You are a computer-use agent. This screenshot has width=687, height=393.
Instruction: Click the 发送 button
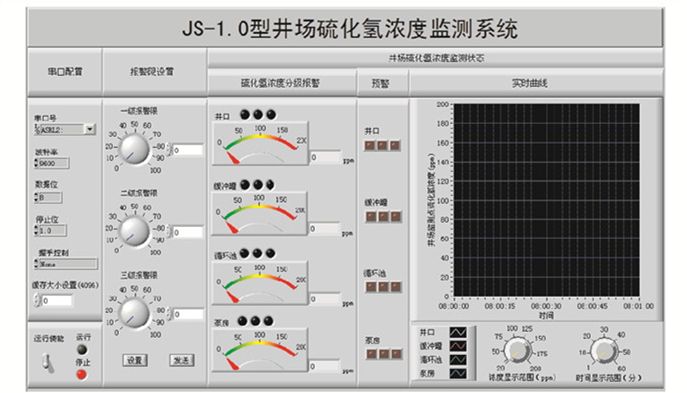click(x=181, y=361)
